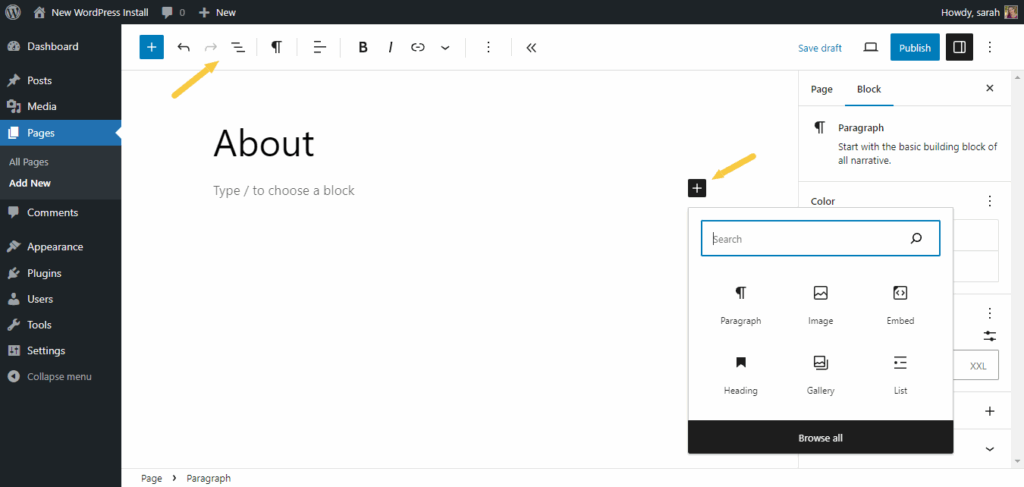The height and width of the screenshot is (487, 1024).
Task: Click the block Search input field
Action: coord(805,239)
